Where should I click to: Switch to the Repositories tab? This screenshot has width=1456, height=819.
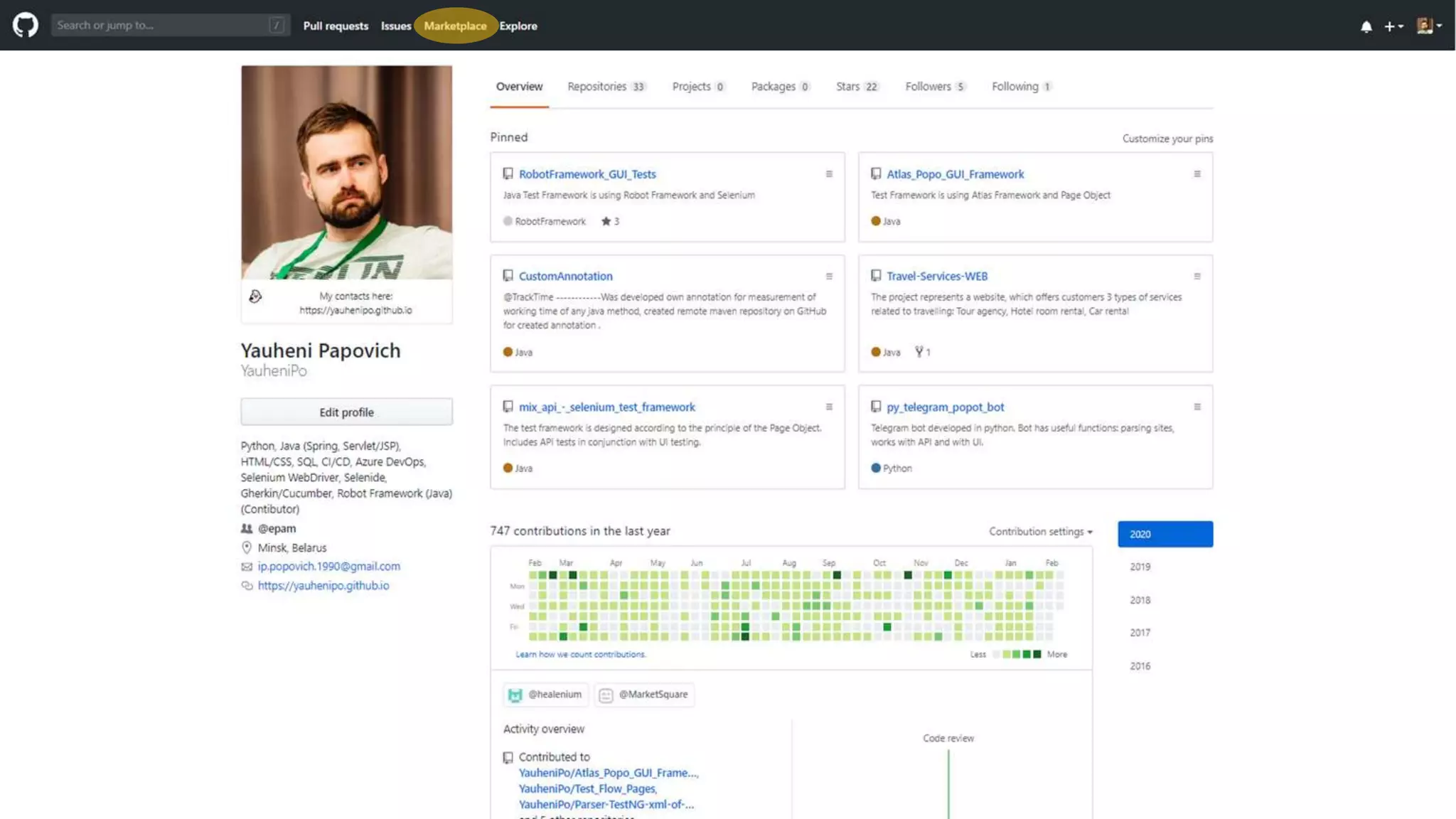point(606,86)
